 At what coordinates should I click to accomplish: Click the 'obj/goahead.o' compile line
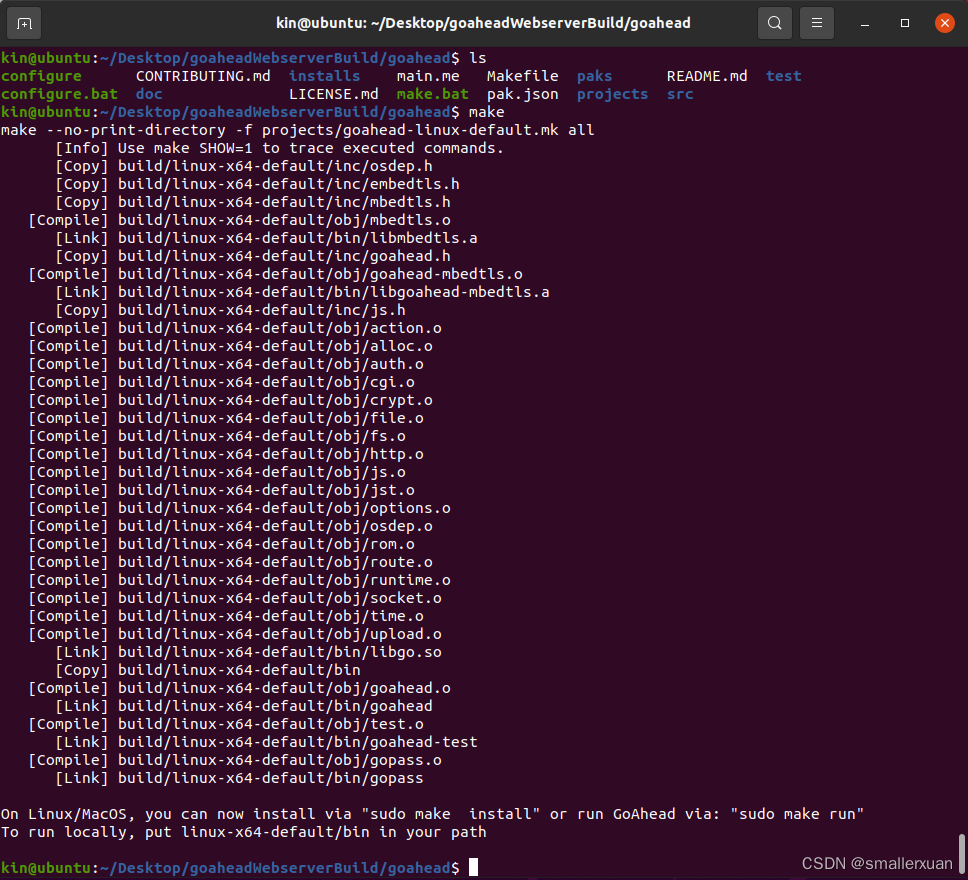point(240,688)
